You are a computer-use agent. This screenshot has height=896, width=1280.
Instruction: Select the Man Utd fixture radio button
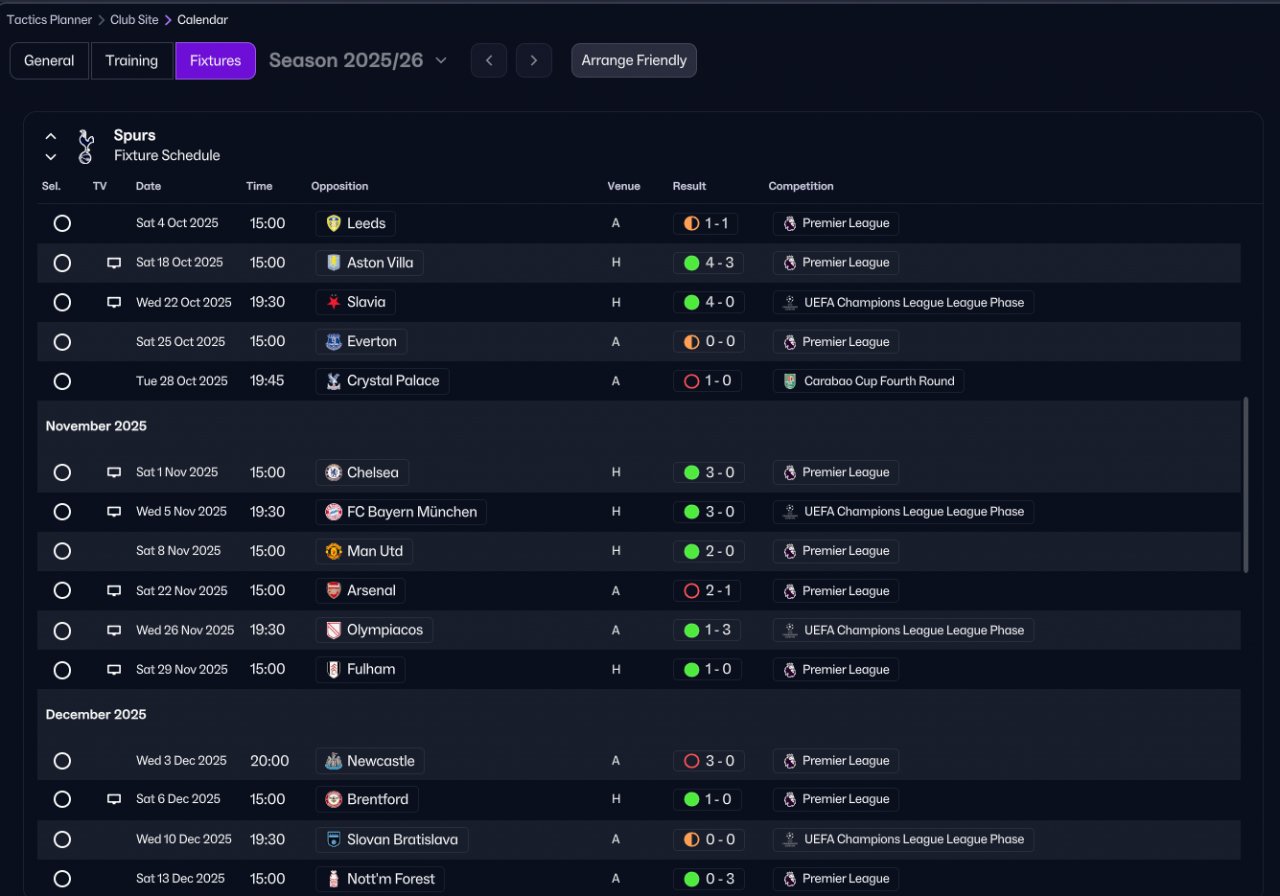62,551
